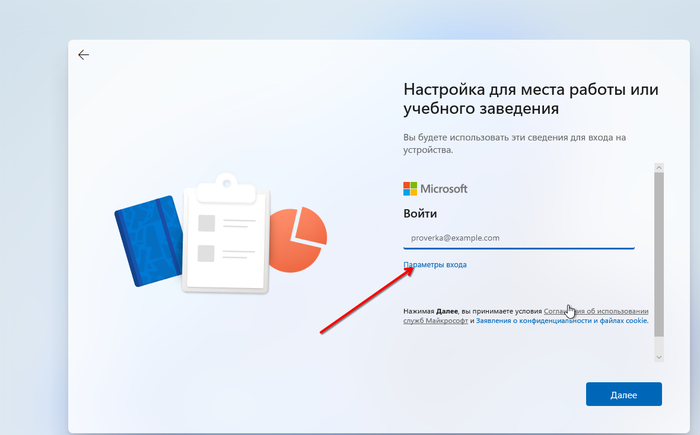Click the Войти heading

point(420,214)
